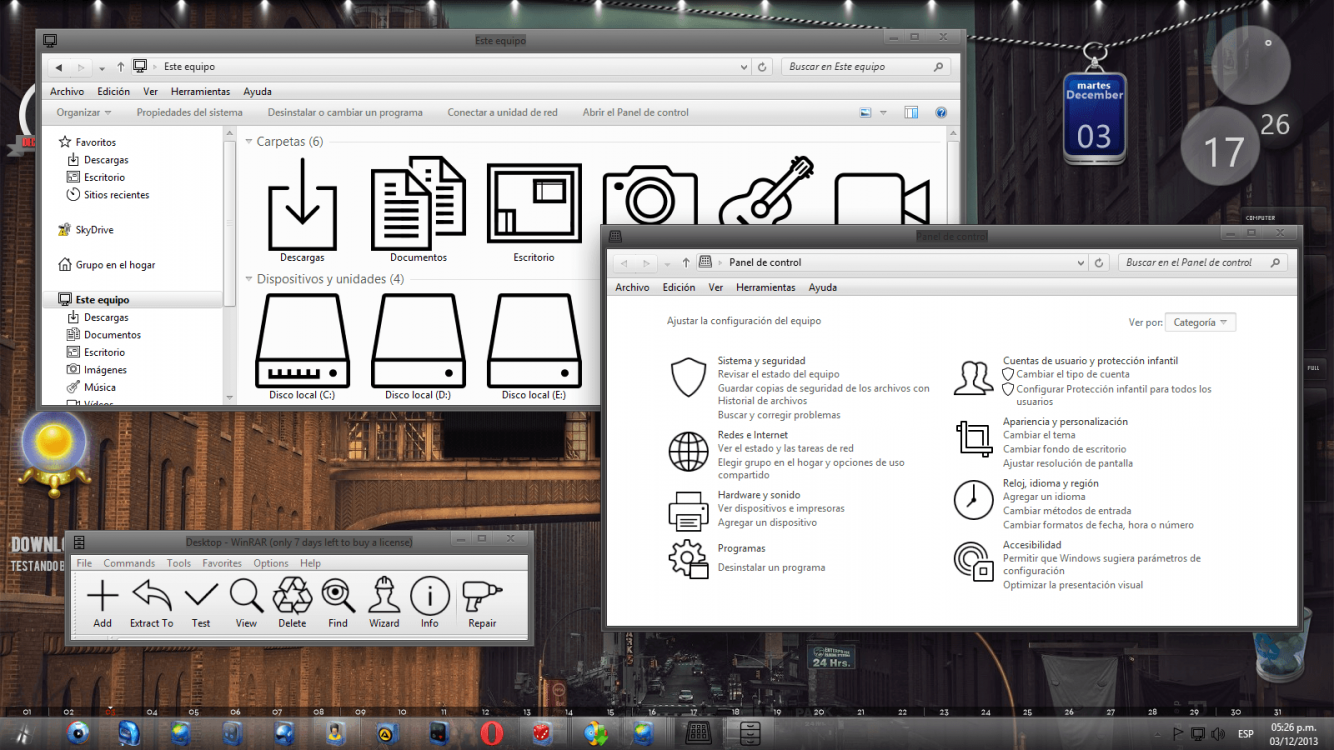Screen dimensions: 1334x750
Task: Open the Ver por Categoría dropdown
Action: (x=1200, y=323)
